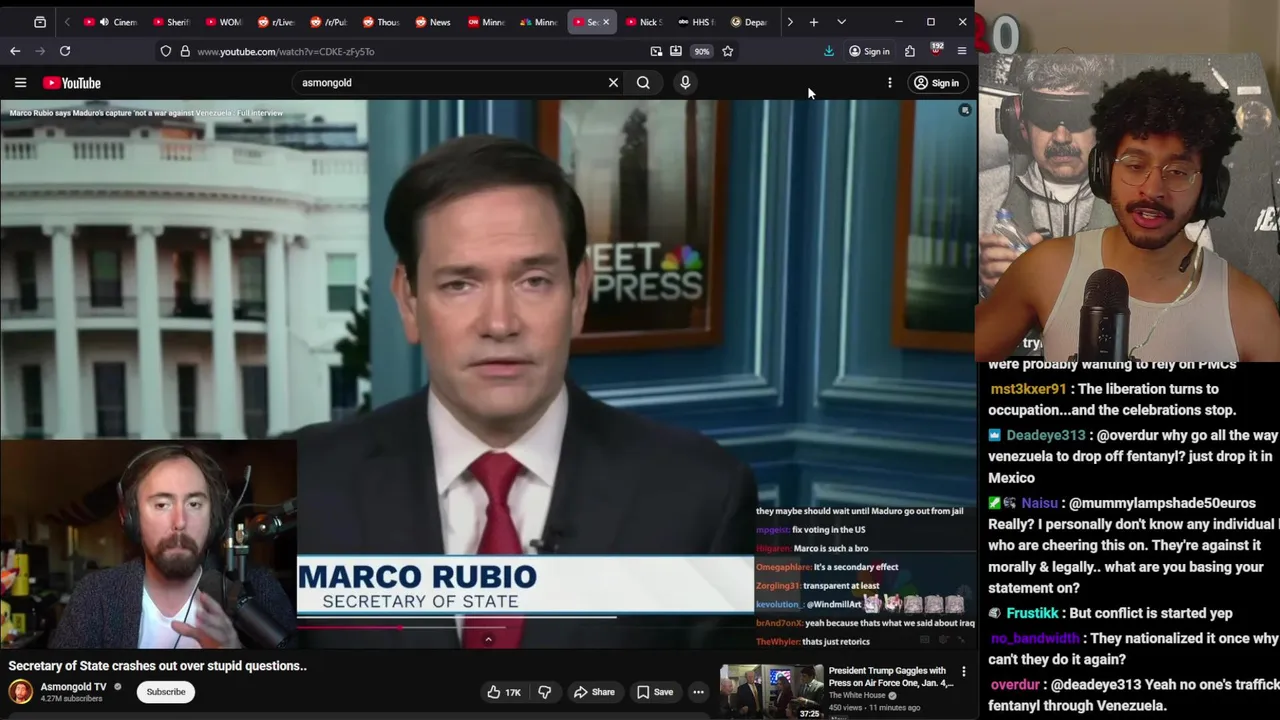Select chat username mst3kxer91
The width and height of the screenshot is (1280, 720).
1027,389
